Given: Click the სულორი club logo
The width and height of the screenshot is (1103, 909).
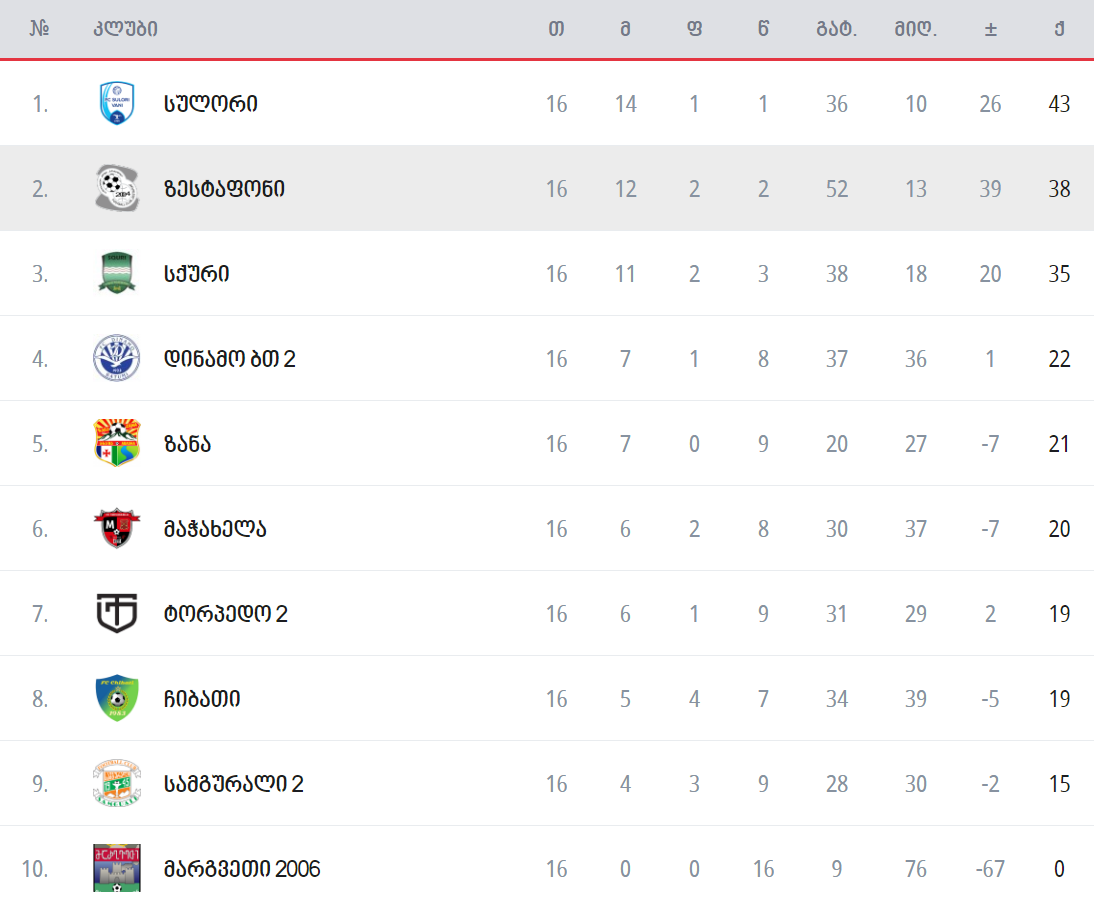Looking at the screenshot, I should coord(117,103).
